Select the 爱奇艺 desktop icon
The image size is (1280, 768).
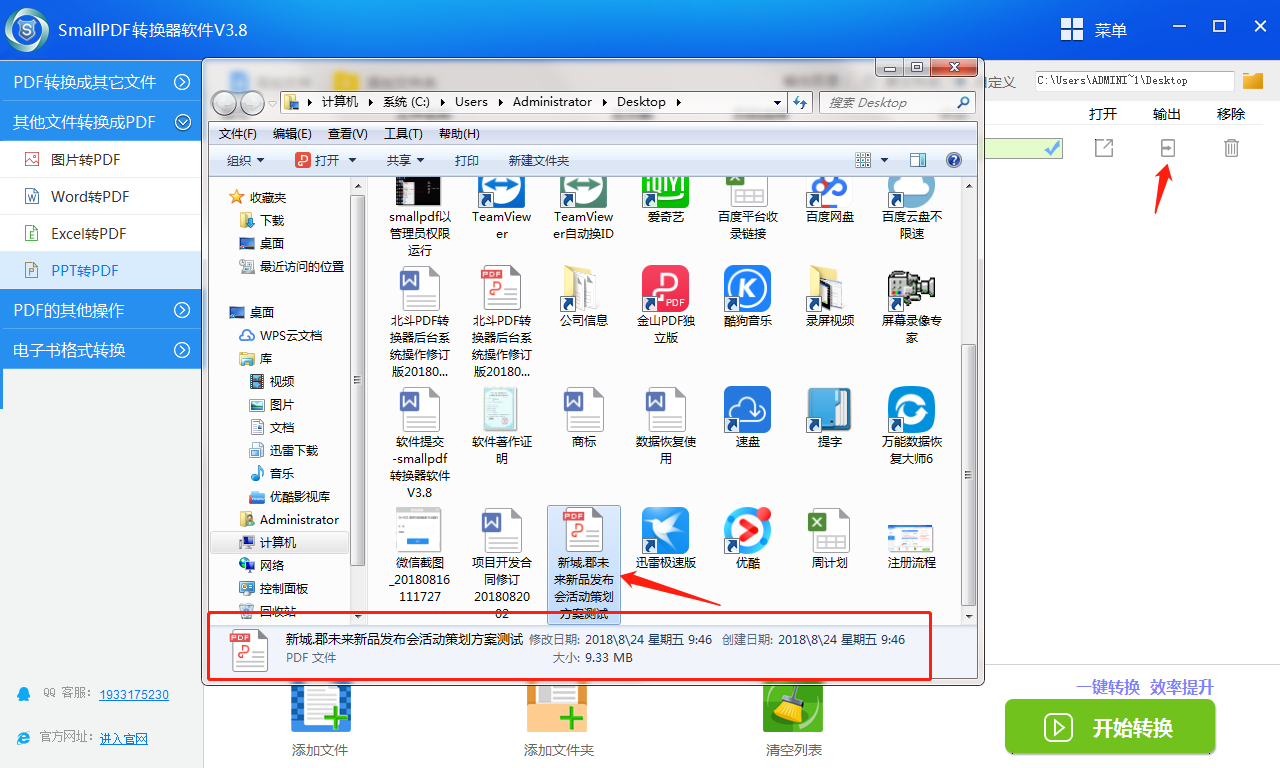(x=665, y=200)
